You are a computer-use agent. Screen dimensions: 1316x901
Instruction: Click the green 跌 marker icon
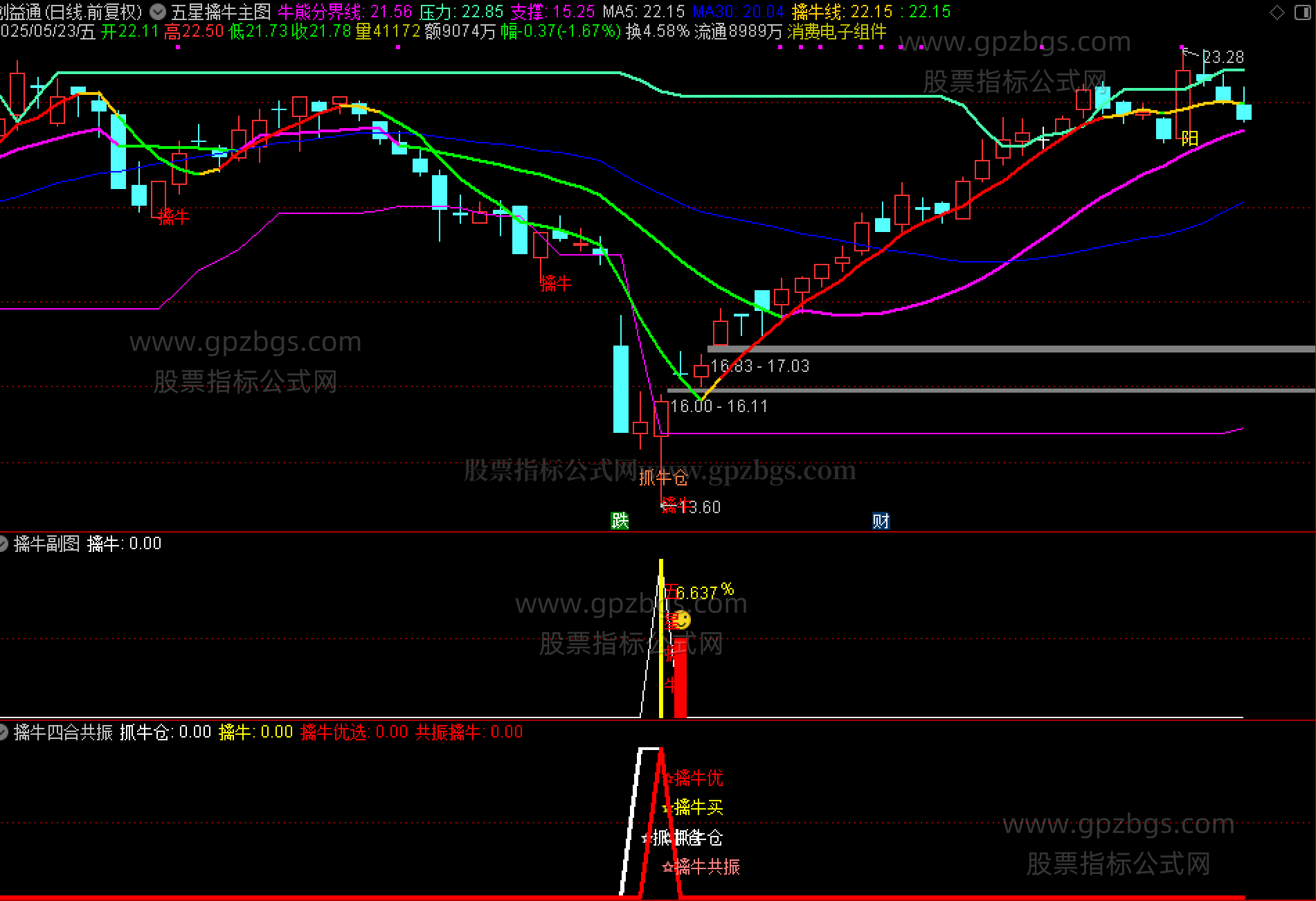tap(620, 521)
